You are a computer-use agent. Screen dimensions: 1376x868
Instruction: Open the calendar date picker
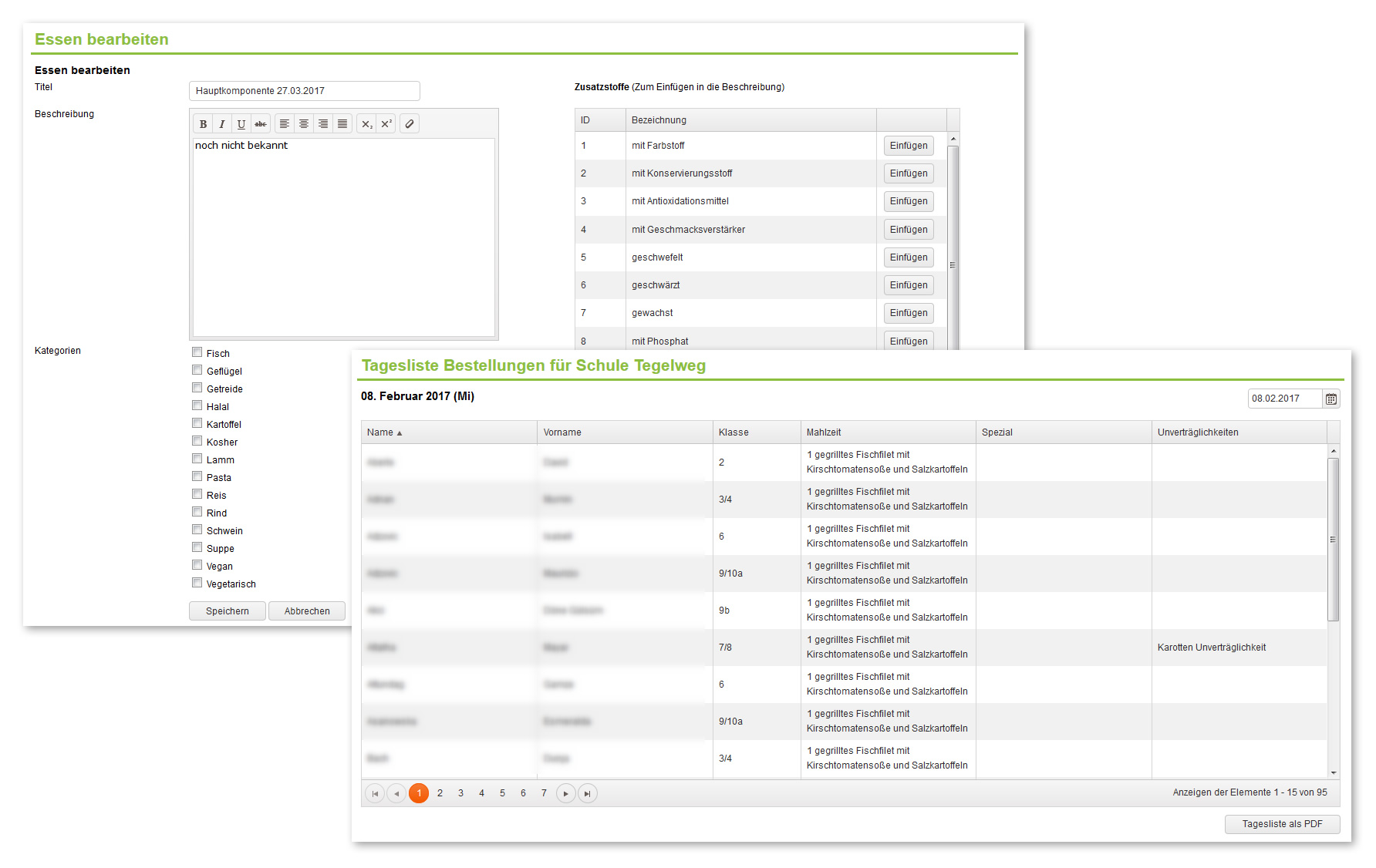click(x=1330, y=399)
